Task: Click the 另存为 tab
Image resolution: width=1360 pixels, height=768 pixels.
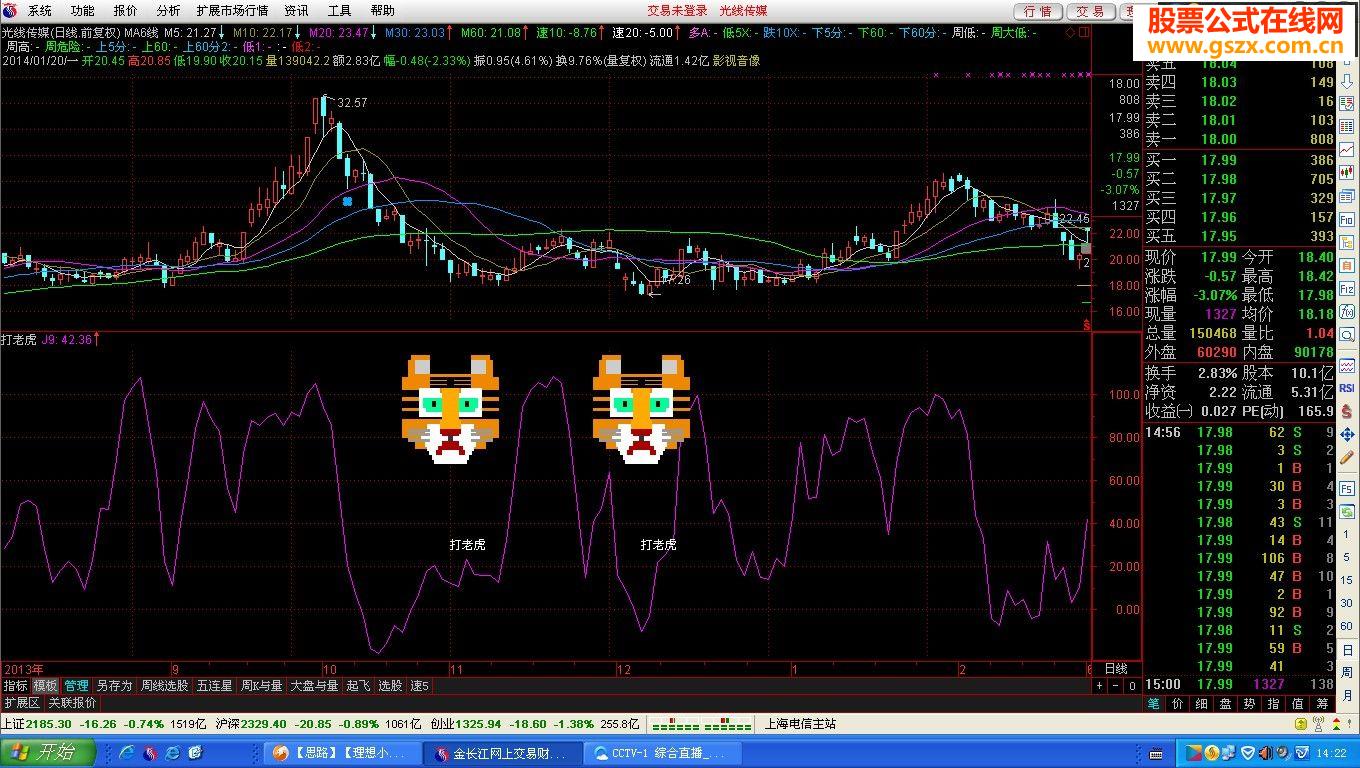Action: [x=114, y=686]
